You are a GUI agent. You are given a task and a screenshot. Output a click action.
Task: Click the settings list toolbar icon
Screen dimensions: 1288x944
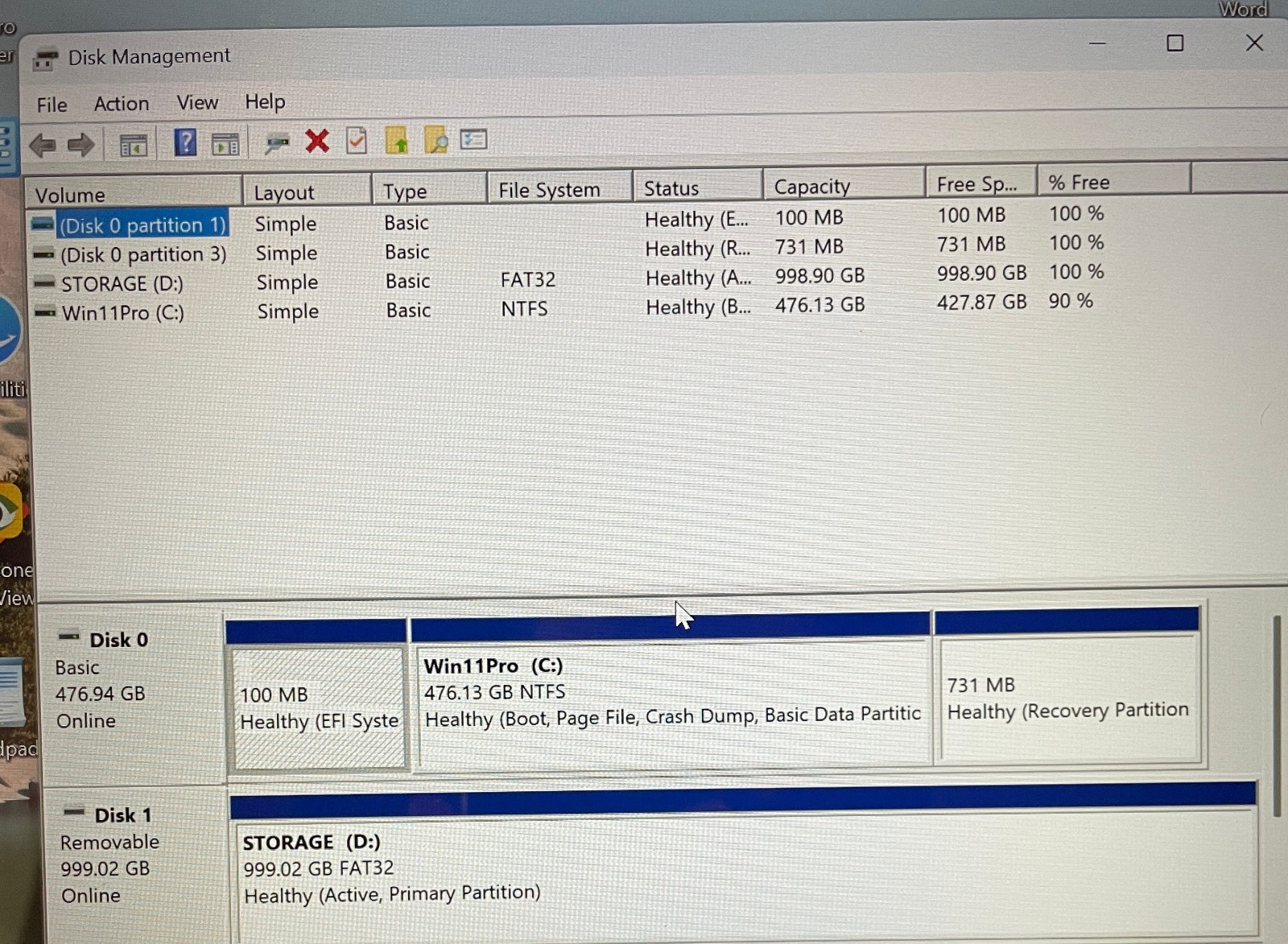coord(474,140)
